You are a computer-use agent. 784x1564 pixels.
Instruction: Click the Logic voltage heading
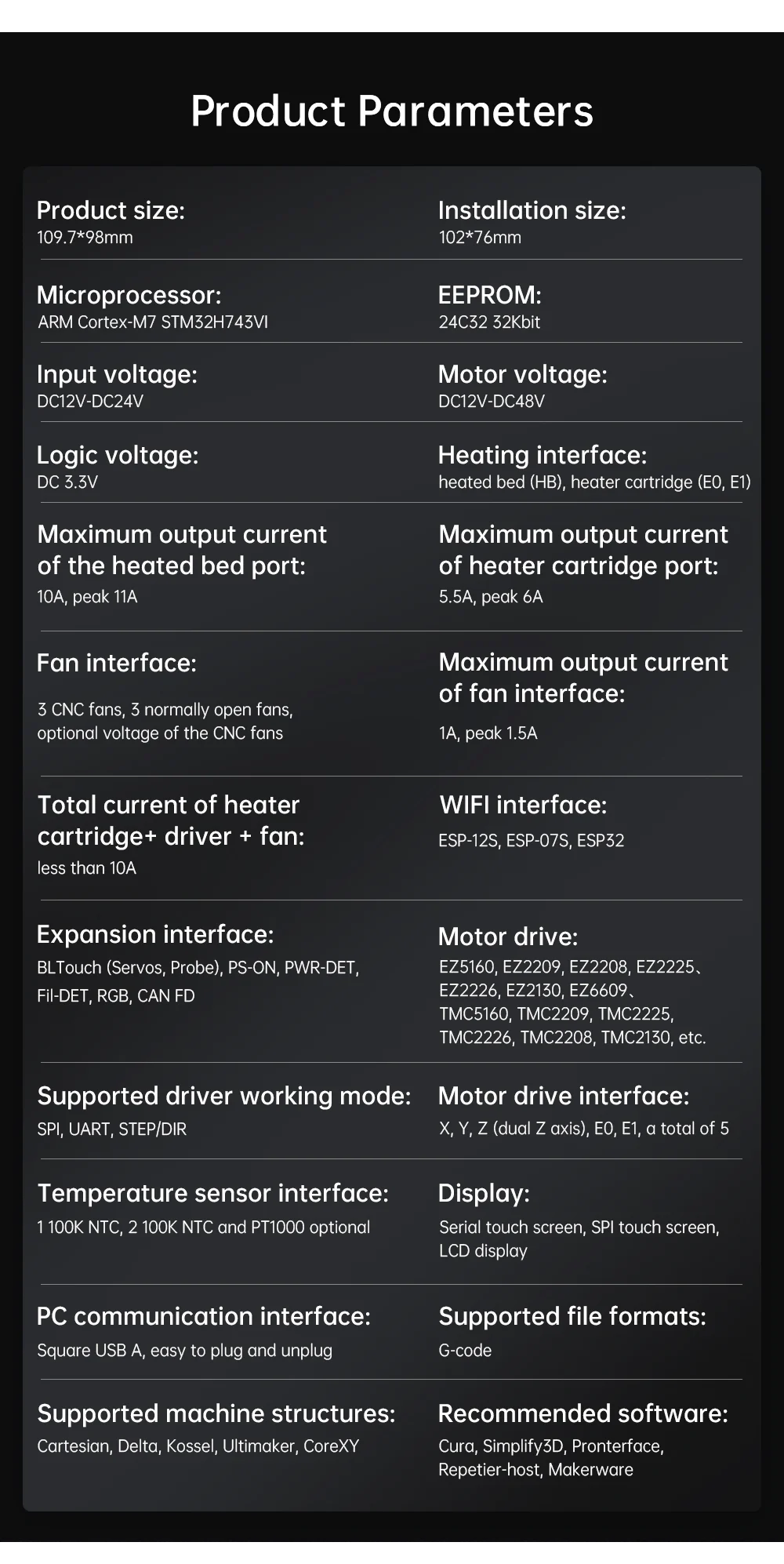coord(118,455)
